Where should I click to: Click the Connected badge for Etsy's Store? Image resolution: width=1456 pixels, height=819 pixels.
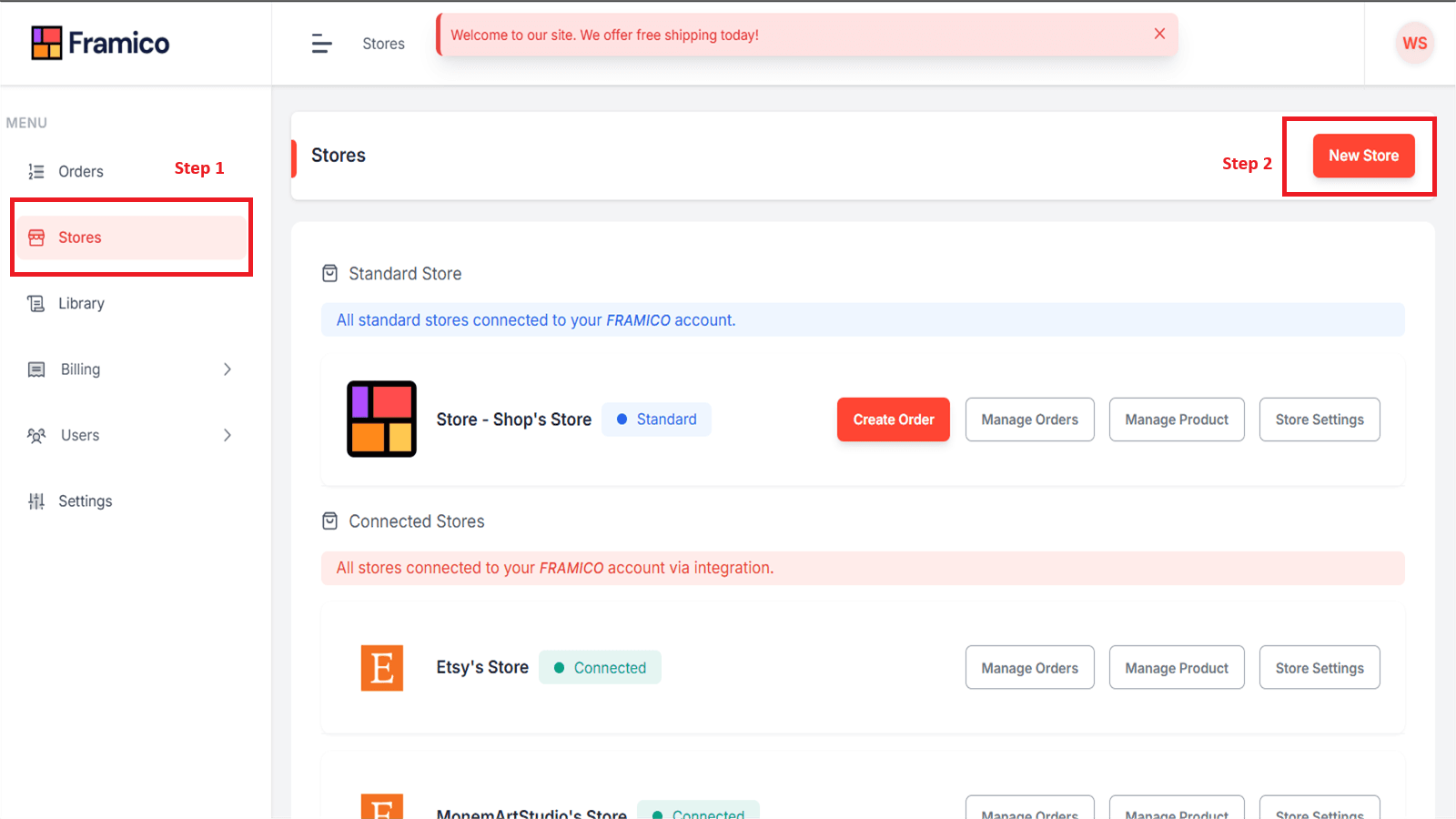coord(600,668)
